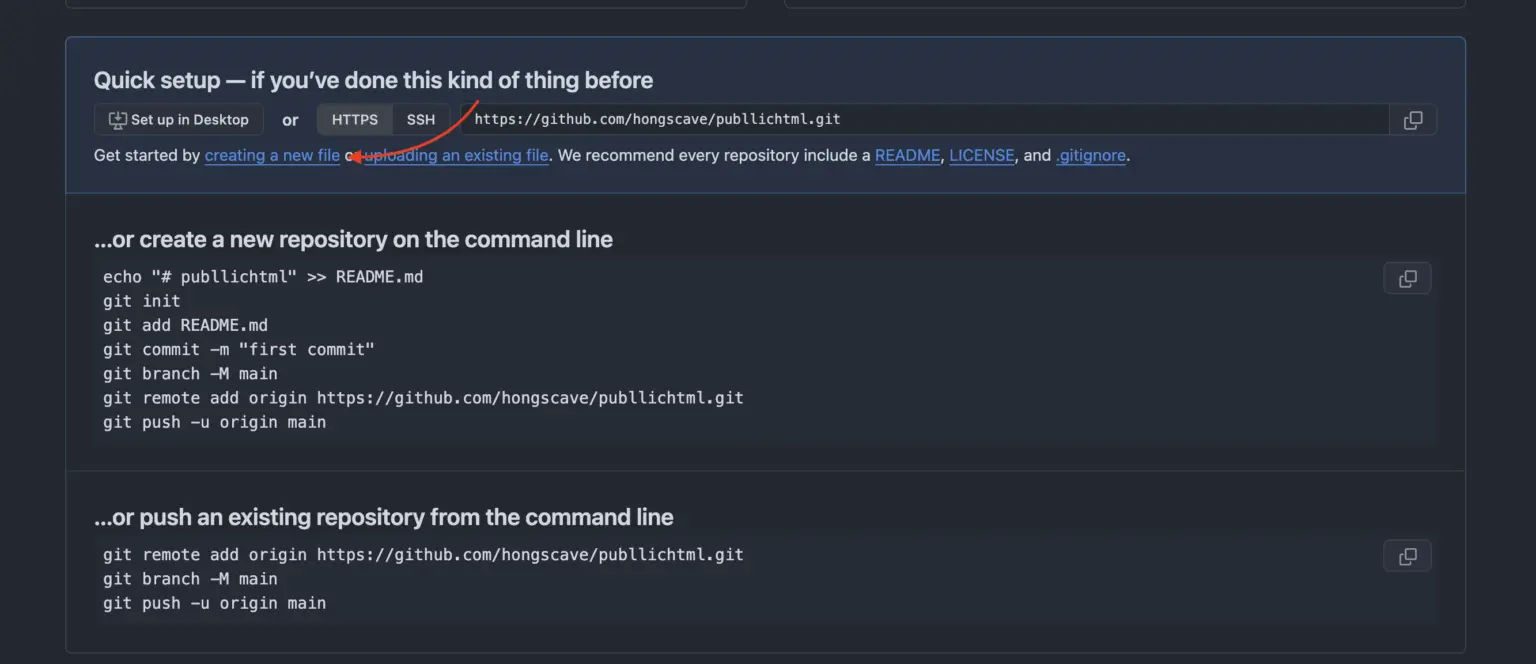Click the "...or create a new repository" heading
The image size is (1536, 664).
tap(353, 239)
